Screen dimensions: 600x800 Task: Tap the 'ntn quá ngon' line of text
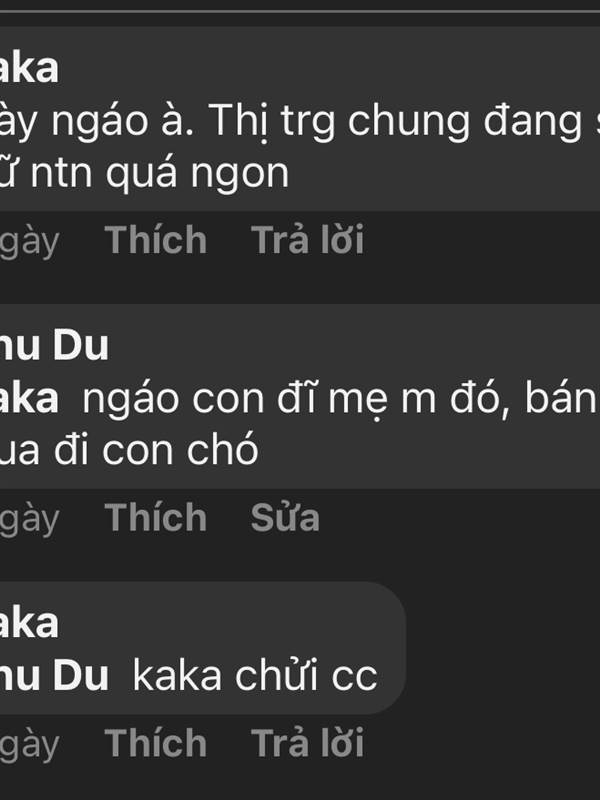pos(144,173)
